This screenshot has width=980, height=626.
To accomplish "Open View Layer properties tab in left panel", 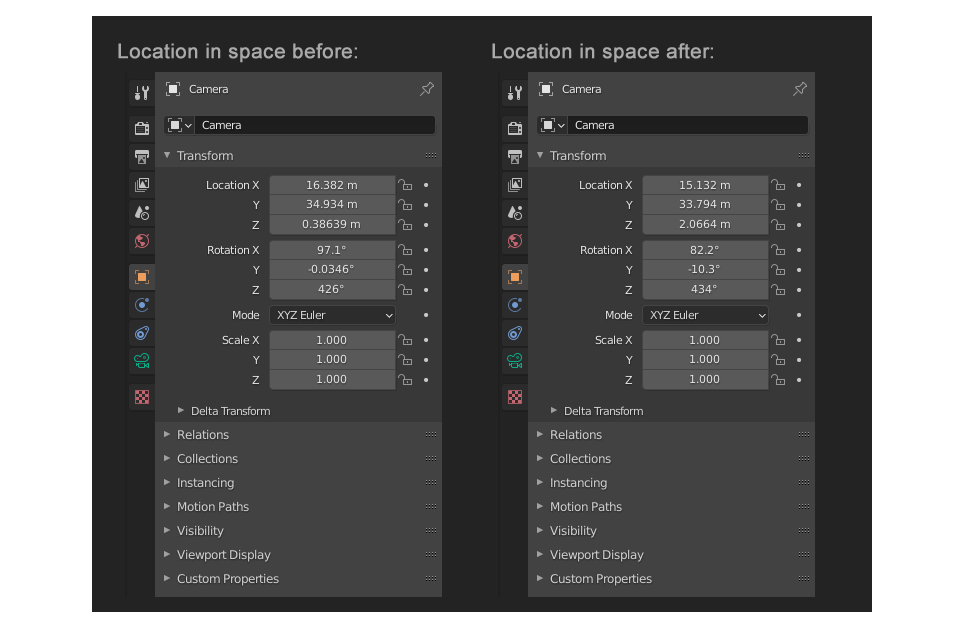I will [x=142, y=184].
